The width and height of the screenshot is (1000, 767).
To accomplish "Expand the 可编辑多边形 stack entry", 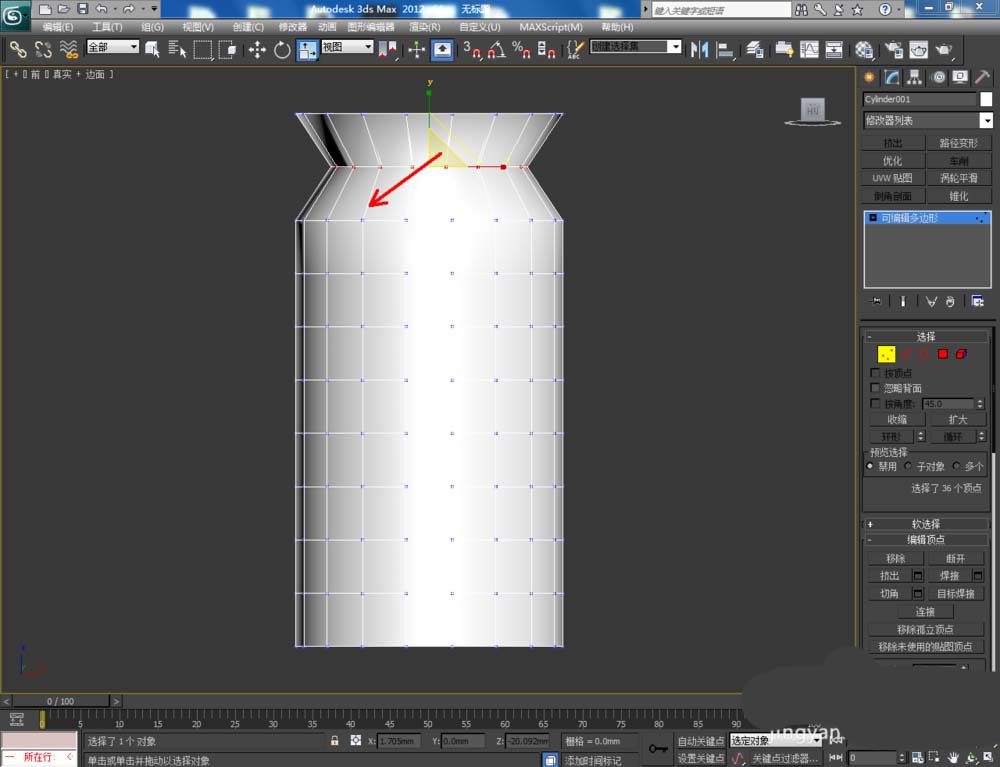I will coord(873,218).
